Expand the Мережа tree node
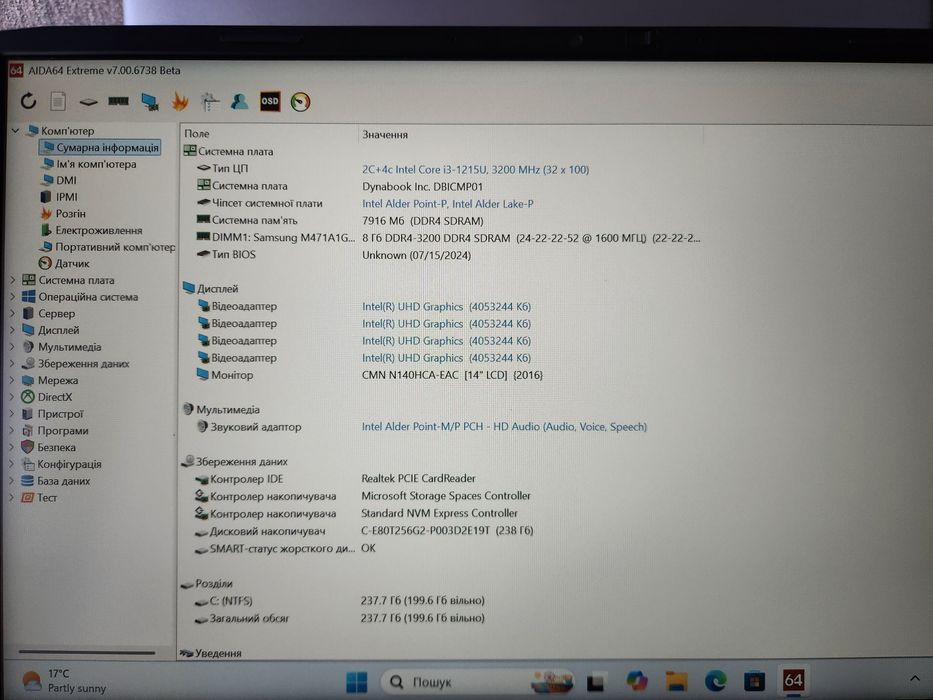The height and width of the screenshot is (700, 933). pos(12,380)
